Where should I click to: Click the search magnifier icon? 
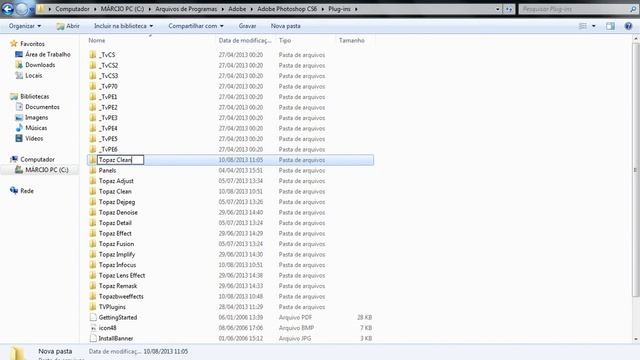pyautogui.click(x=633, y=9)
